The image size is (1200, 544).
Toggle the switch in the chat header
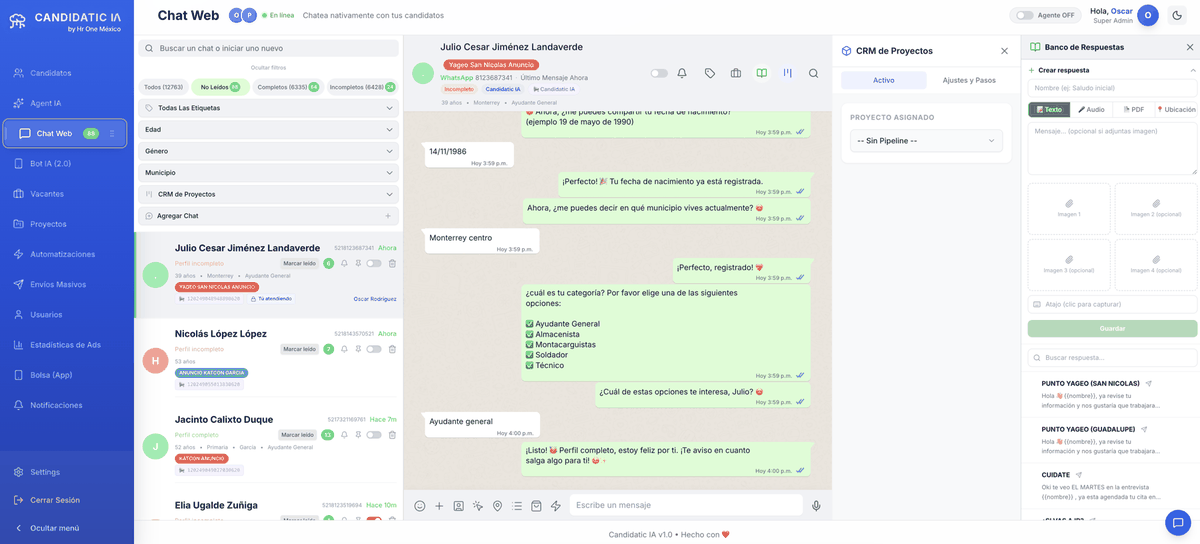pyautogui.click(x=659, y=73)
